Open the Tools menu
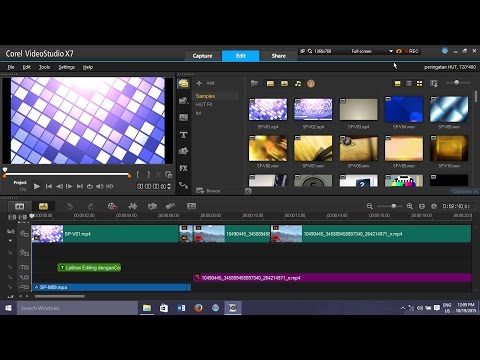The image size is (480, 360). click(x=44, y=67)
